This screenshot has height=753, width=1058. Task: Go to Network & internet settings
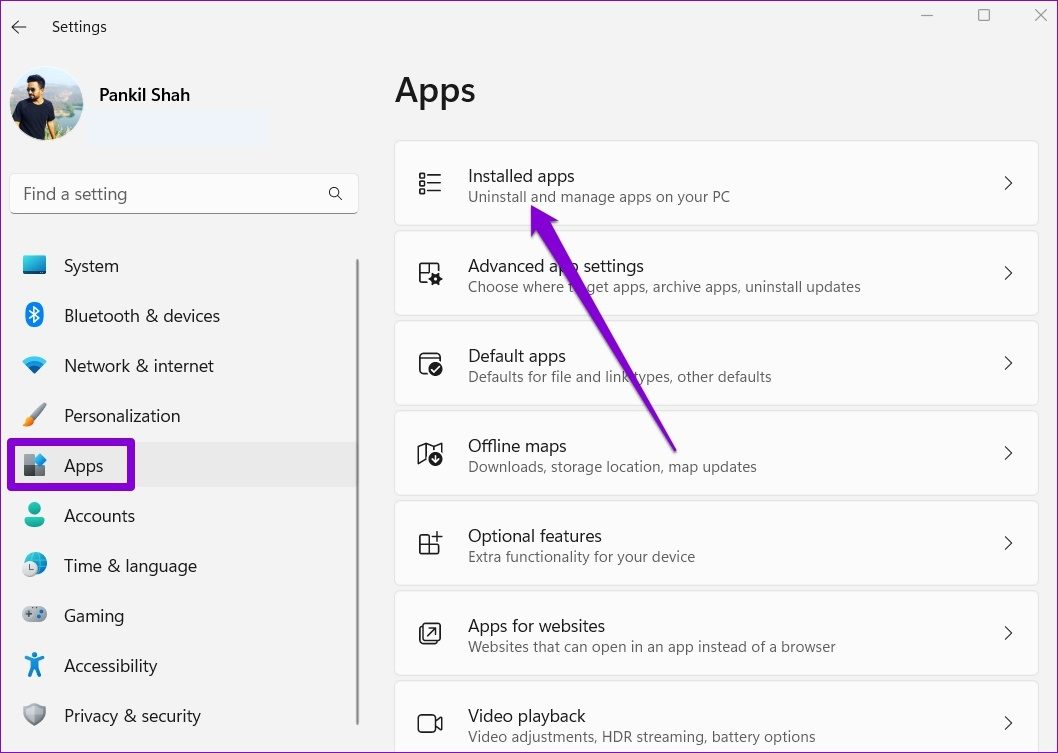(138, 366)
